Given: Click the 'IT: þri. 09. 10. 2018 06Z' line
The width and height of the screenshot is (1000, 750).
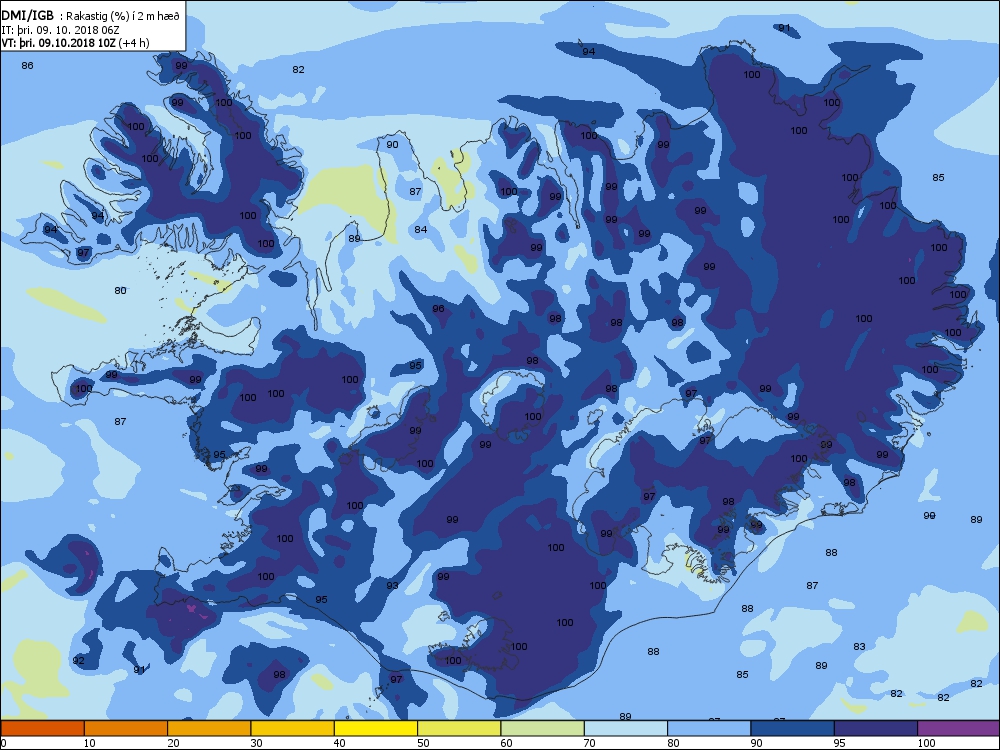Looking at the screenshot, I should pos(61,30).
